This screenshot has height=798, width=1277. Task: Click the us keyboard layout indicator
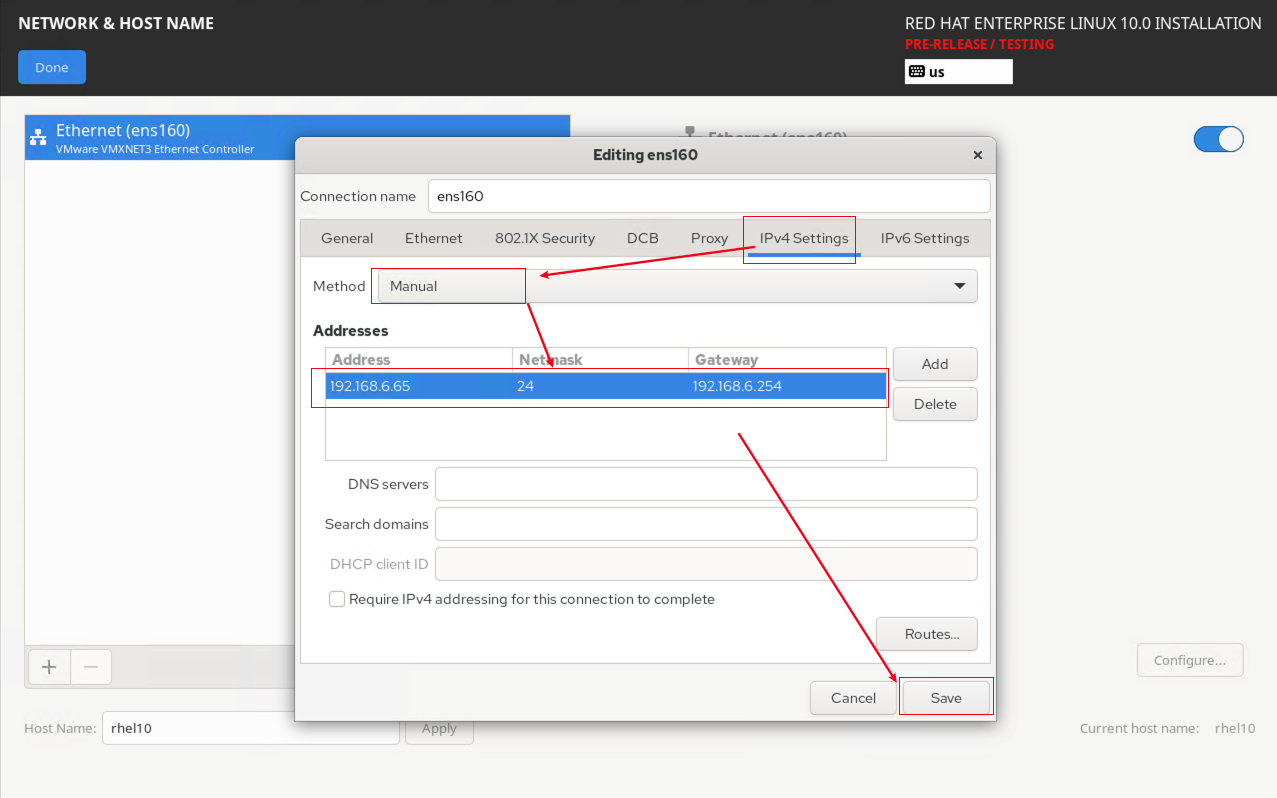point(958,72)
